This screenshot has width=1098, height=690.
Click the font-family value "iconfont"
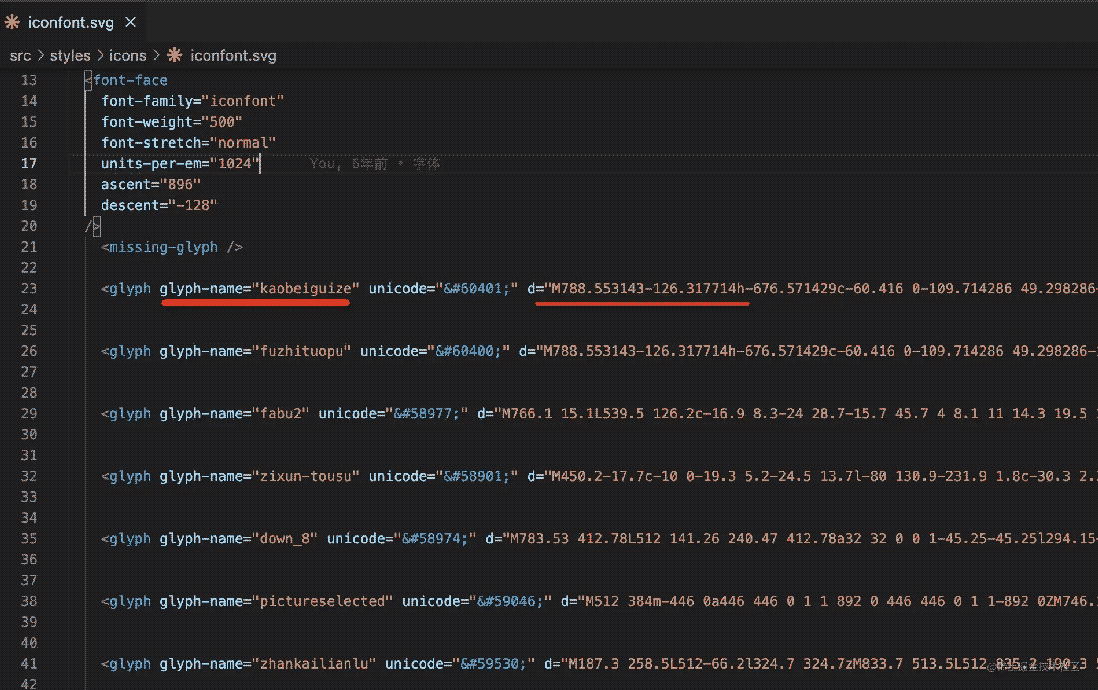(x=247, y=101)
